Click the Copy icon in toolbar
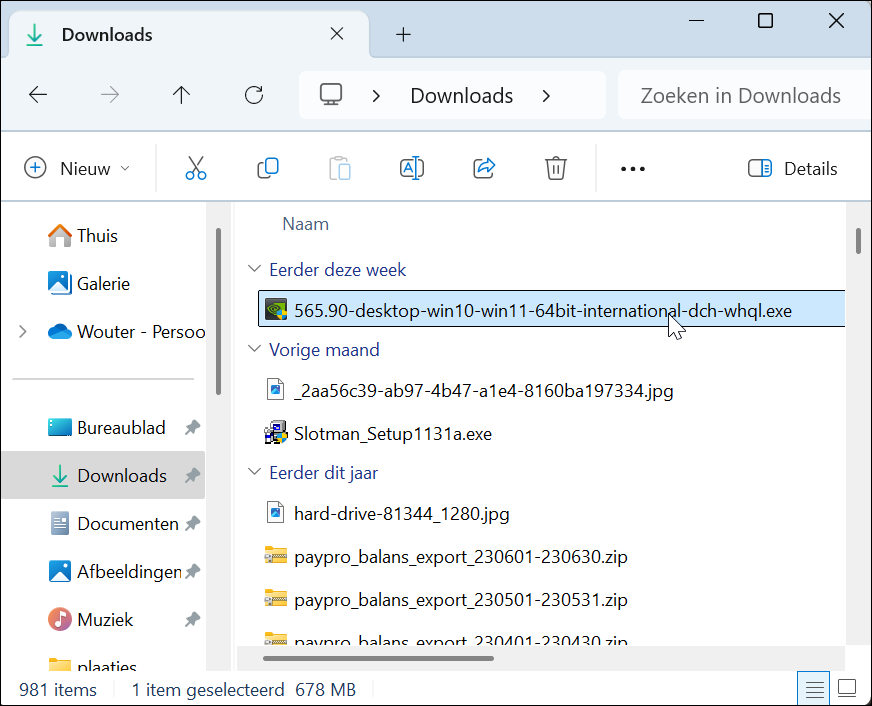 (268, 168)
